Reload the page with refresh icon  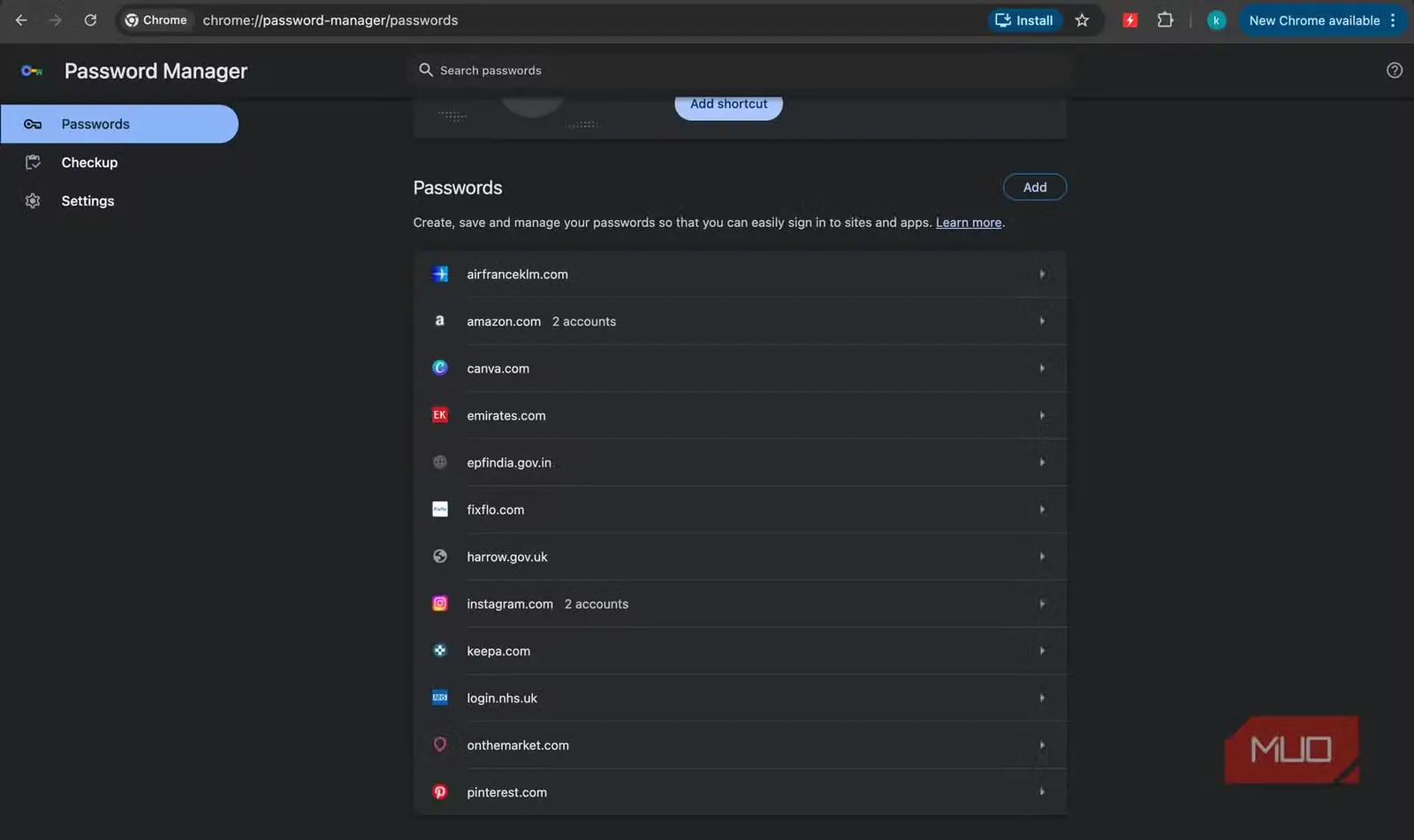click(x=90, y=20)
